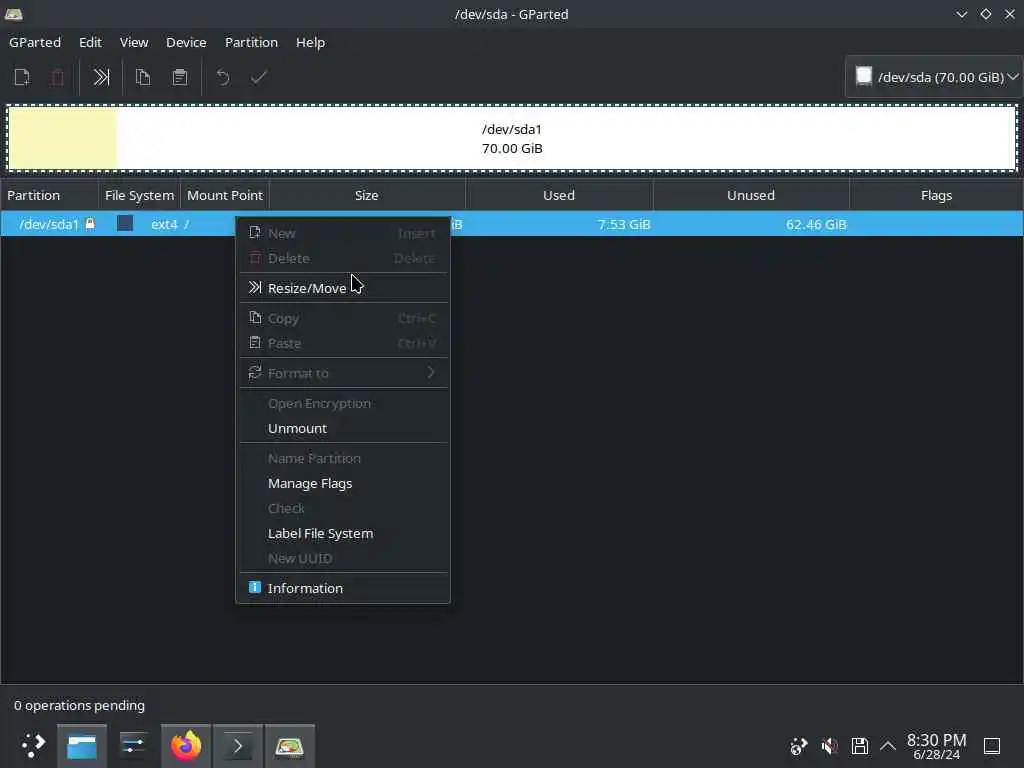Viewport: 1024px width, 768px height.
Task: Choose Unmount from the context menu
Action: (x=343, y=428)
